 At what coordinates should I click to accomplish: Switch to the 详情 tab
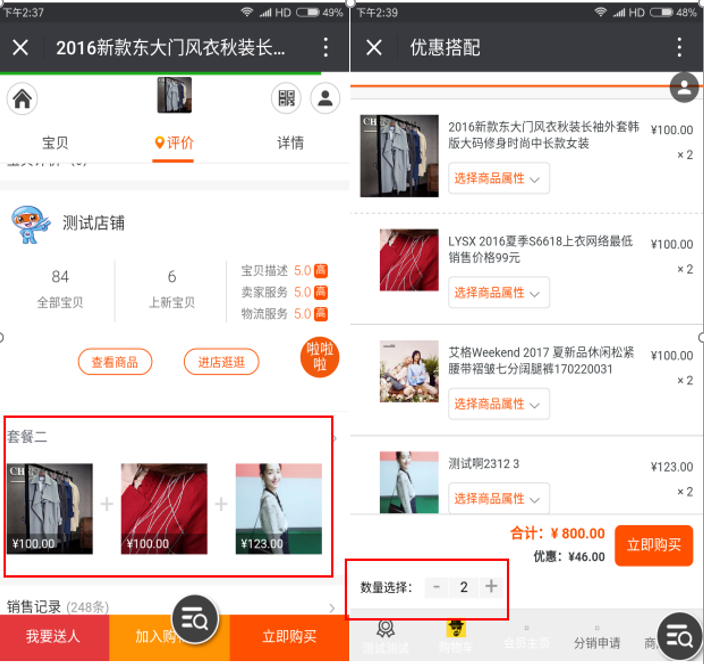coord(290,143)
